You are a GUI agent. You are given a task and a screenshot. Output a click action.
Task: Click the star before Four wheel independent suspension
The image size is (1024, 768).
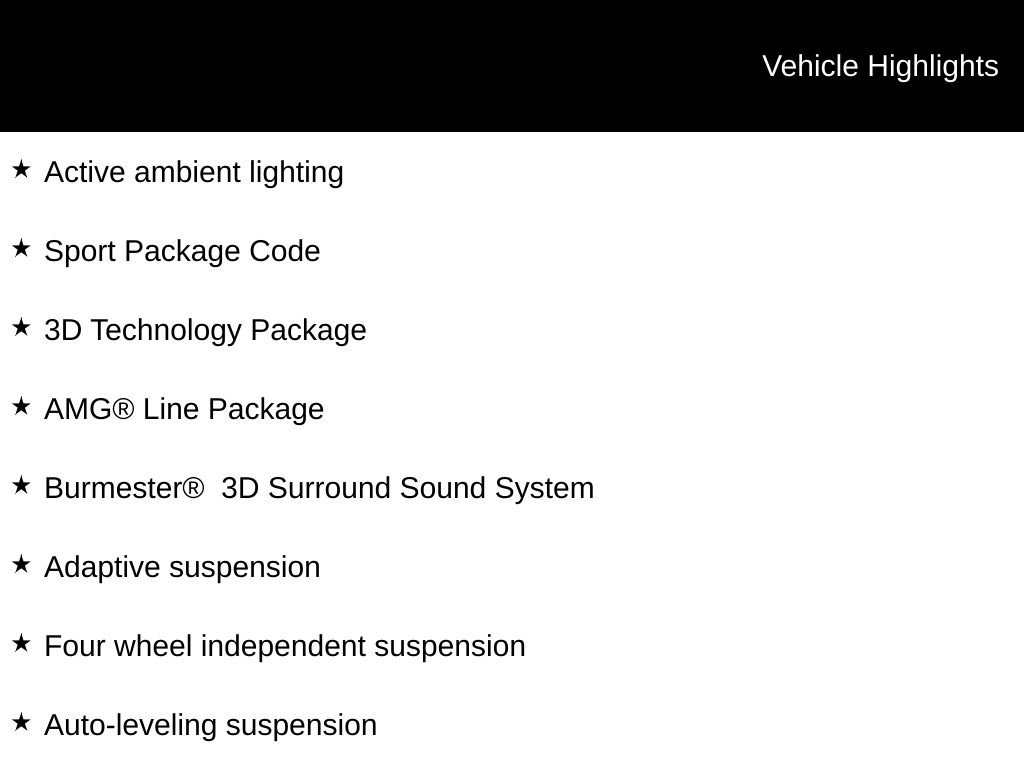(x=21, y=643)
